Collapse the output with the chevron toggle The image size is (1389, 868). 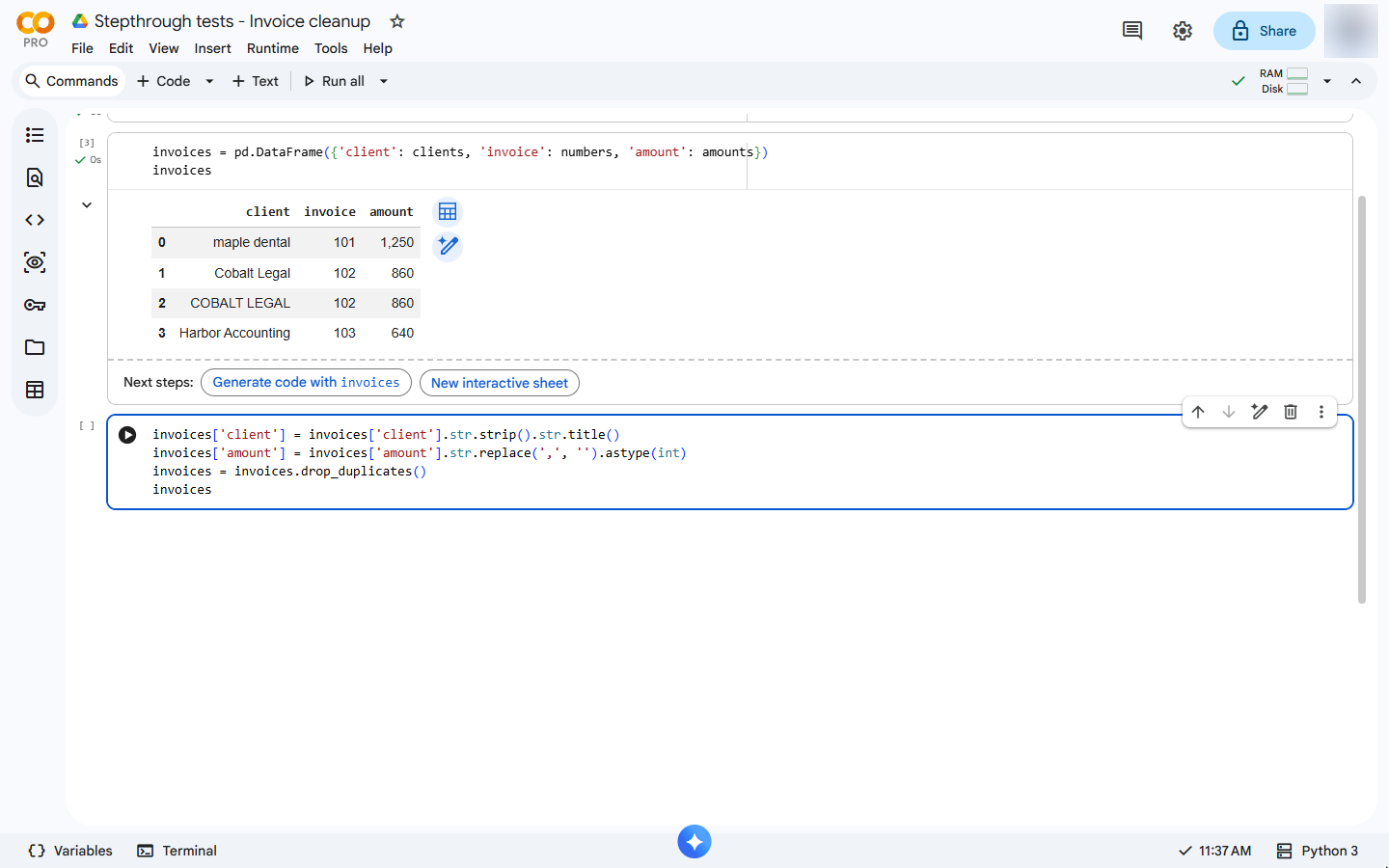coord(87,205)
